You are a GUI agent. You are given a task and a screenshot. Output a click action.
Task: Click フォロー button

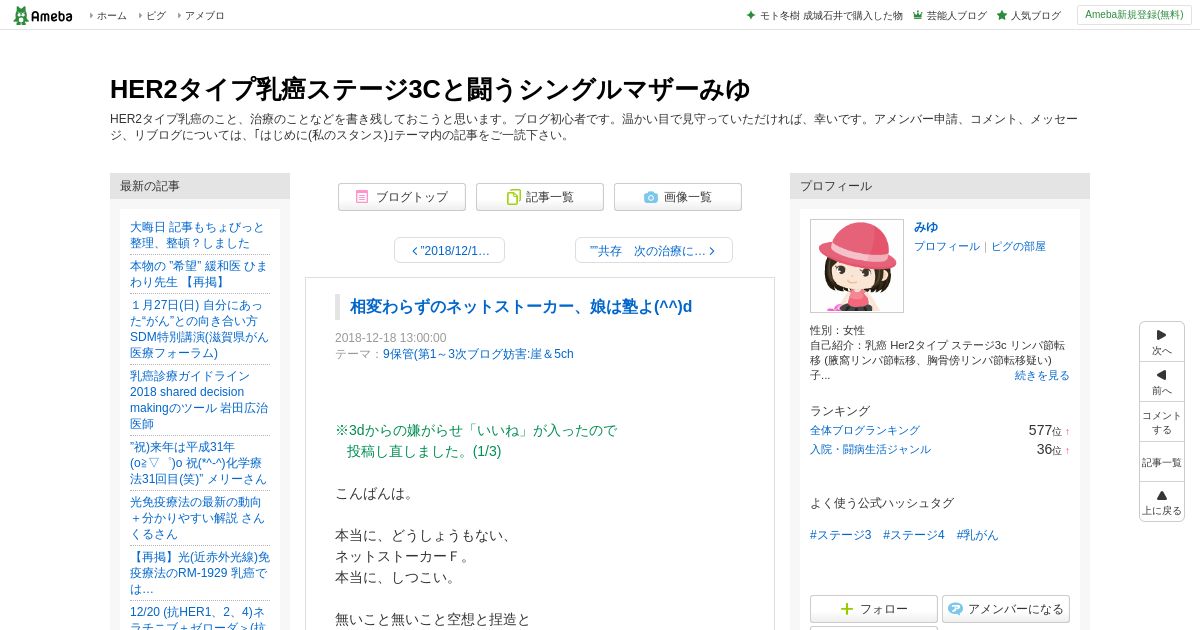click(874, 609)
